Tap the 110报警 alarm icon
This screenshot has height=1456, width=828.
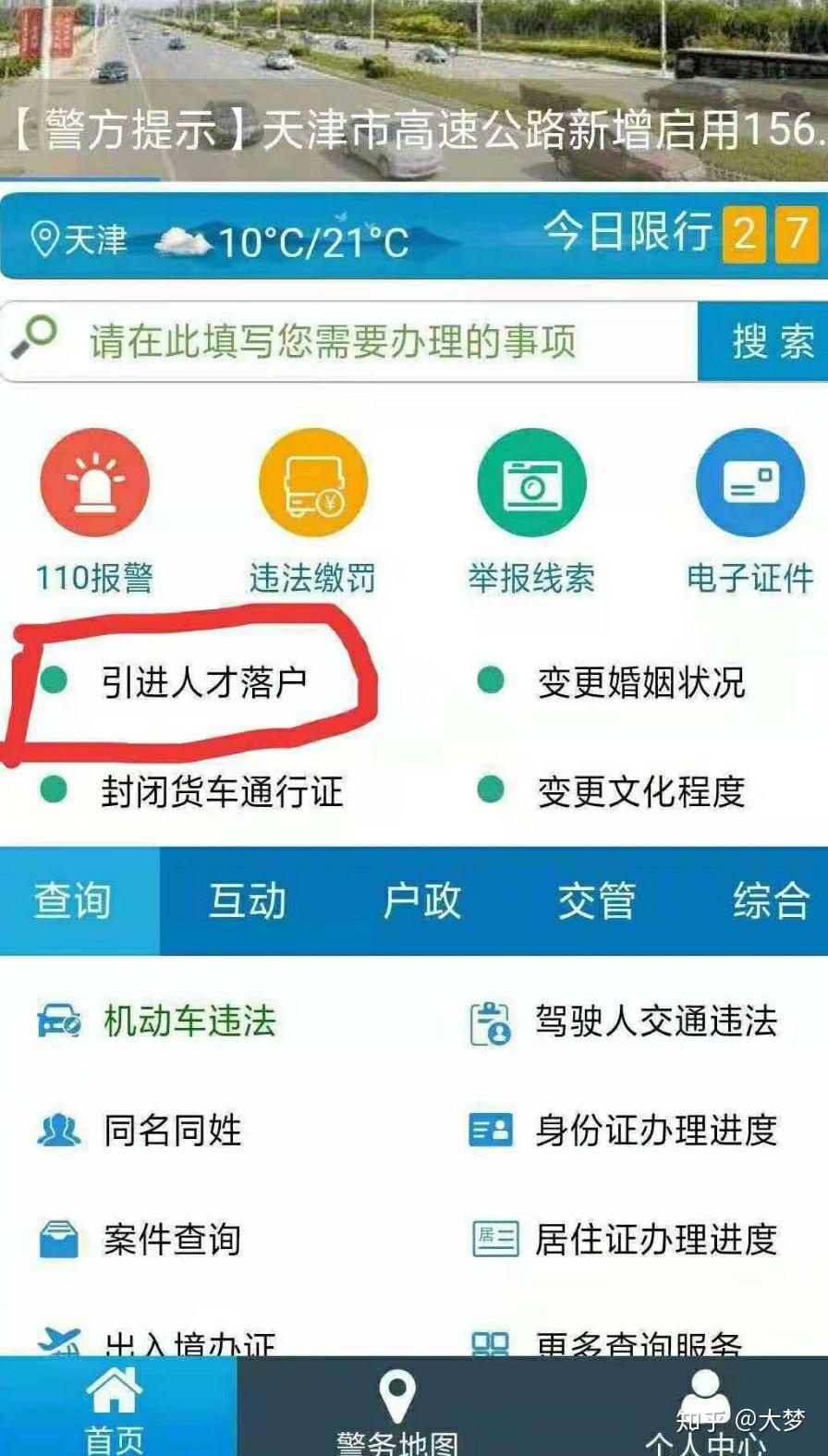click(x=94, y=483)
